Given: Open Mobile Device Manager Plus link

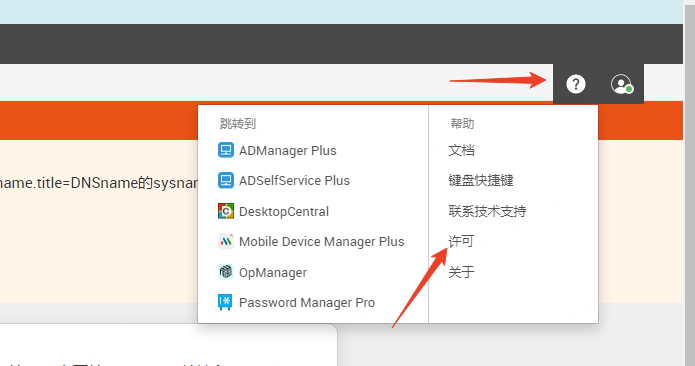Looking at the screenshot, I should (321, 241).
